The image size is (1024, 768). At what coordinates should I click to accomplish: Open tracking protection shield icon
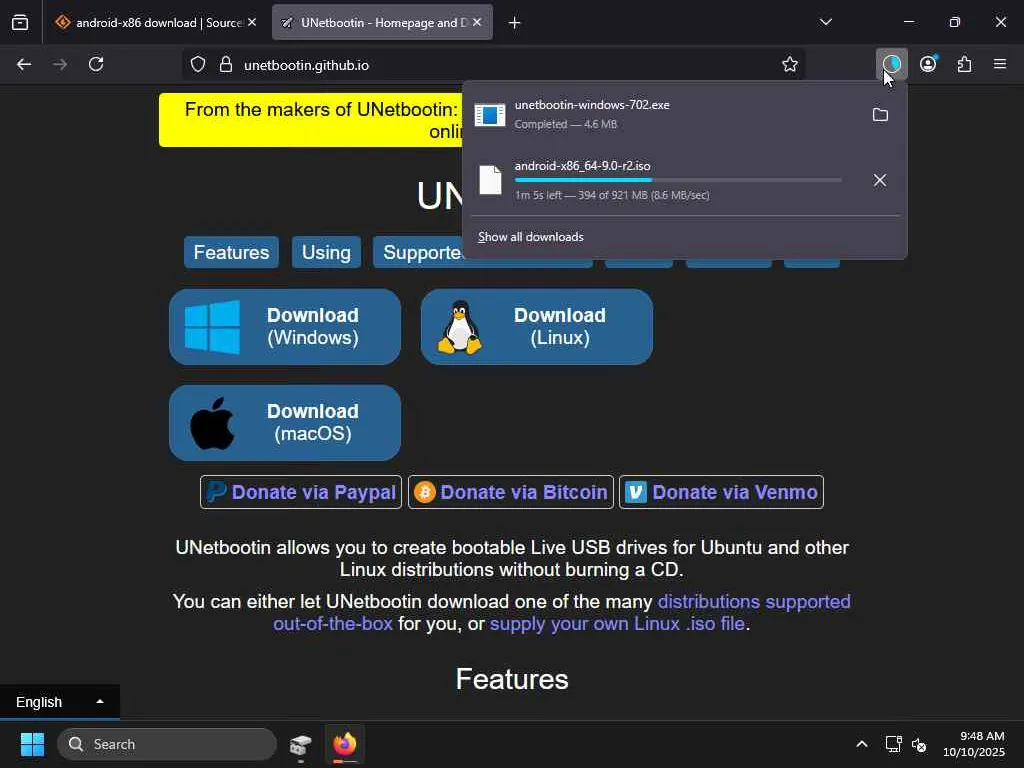pos(198,65)
